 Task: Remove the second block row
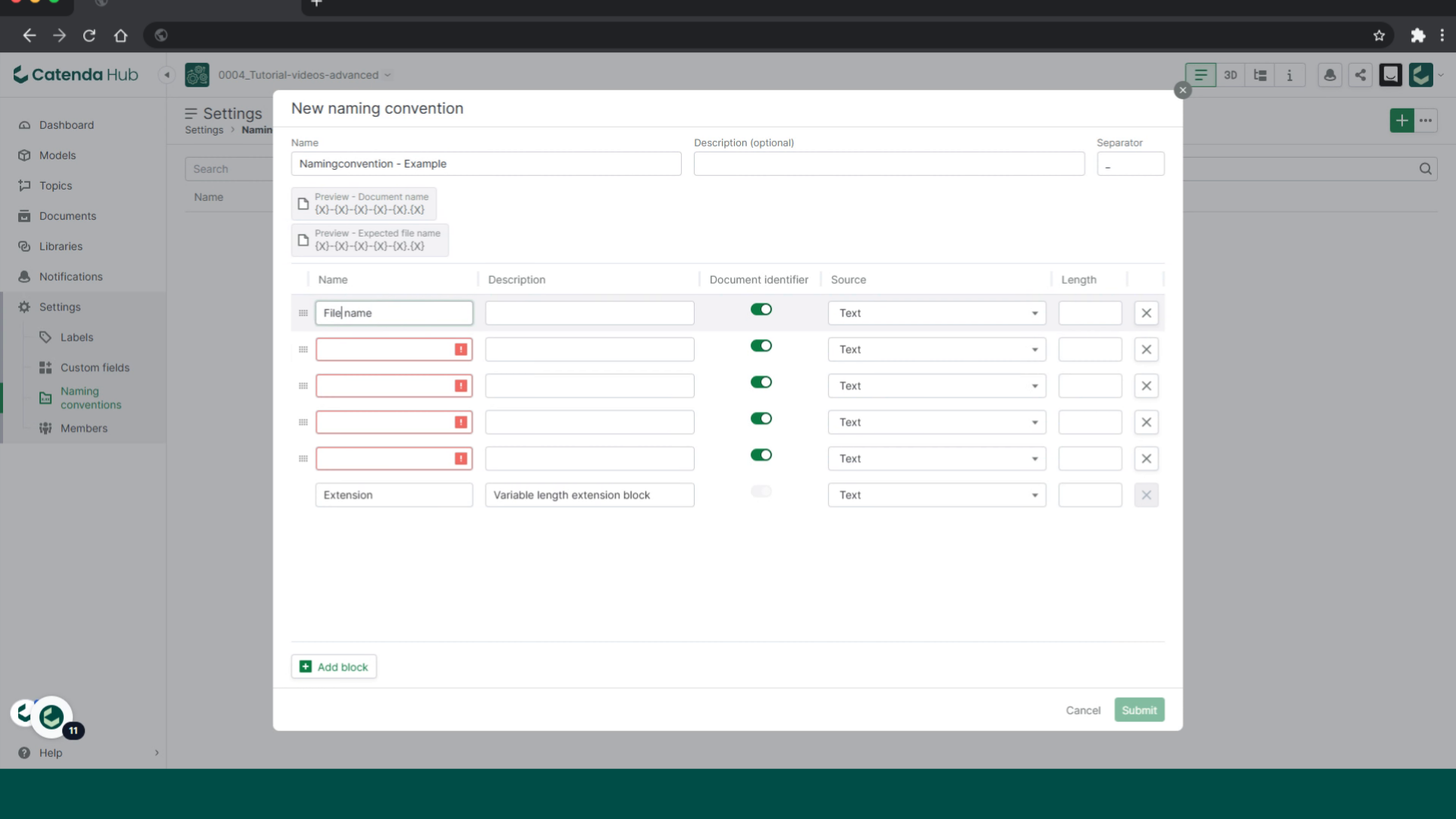(1146, 350)
